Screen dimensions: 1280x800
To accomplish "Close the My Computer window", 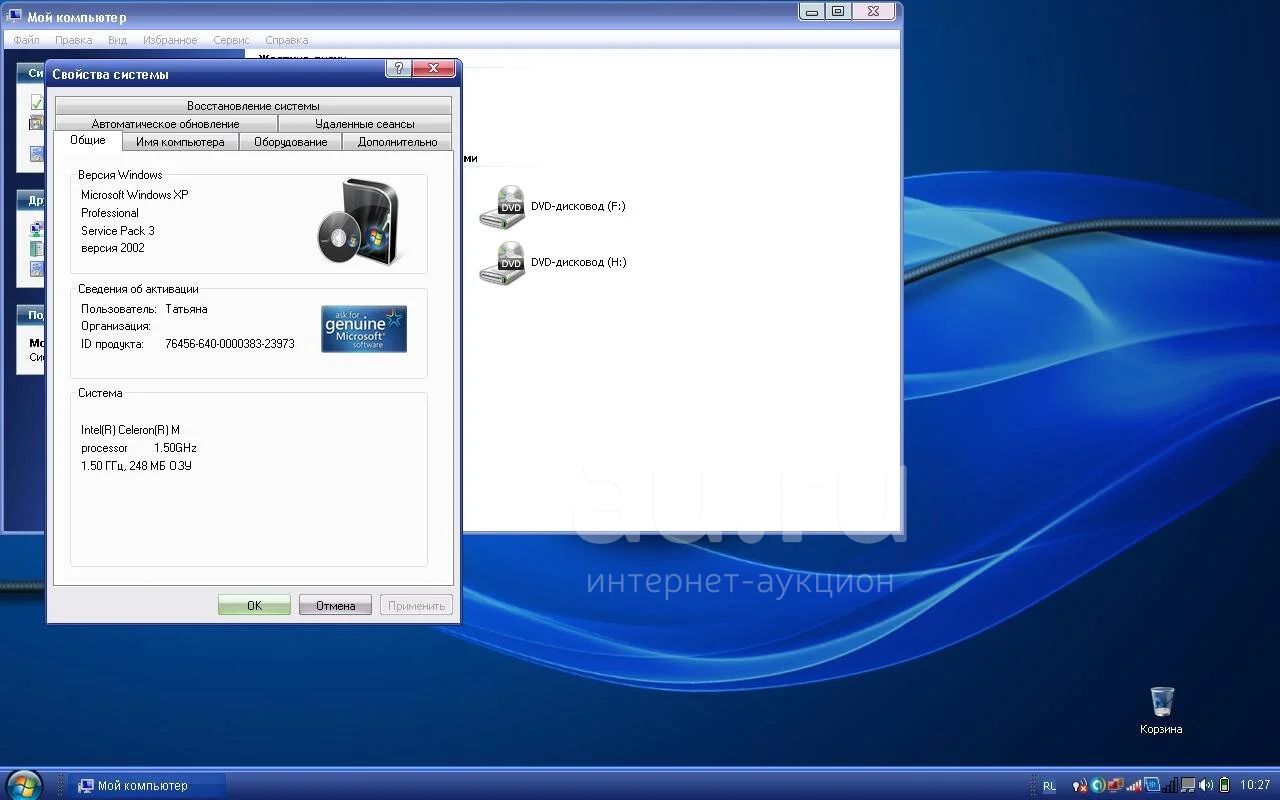I will click(873, 11).
